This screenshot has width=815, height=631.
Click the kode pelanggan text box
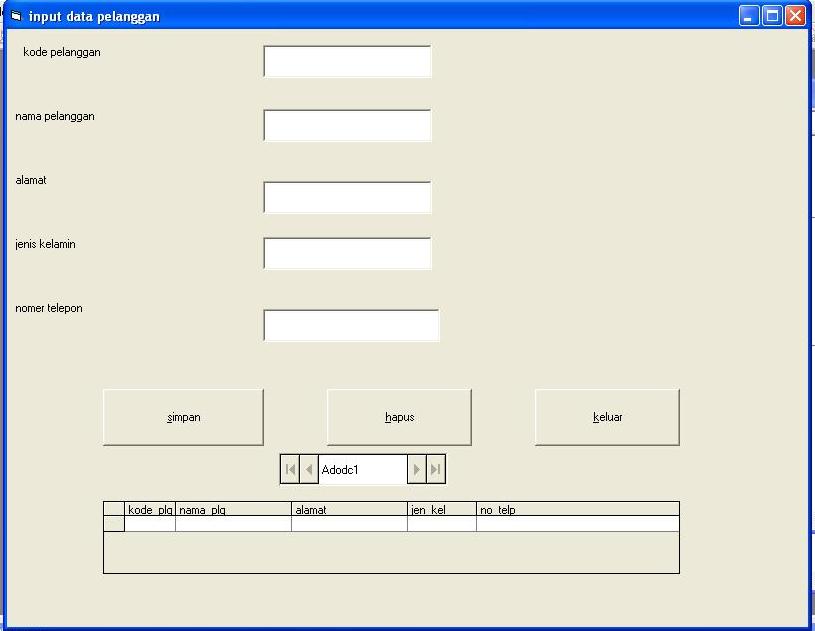346,61
